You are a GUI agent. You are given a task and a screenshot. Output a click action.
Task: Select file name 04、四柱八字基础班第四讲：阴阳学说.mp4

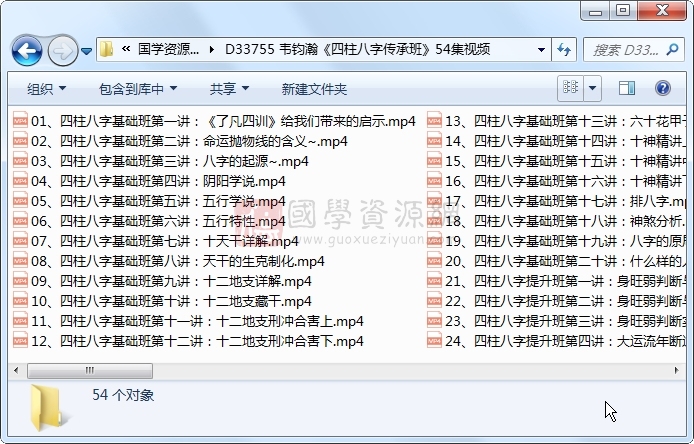[158, 181]
